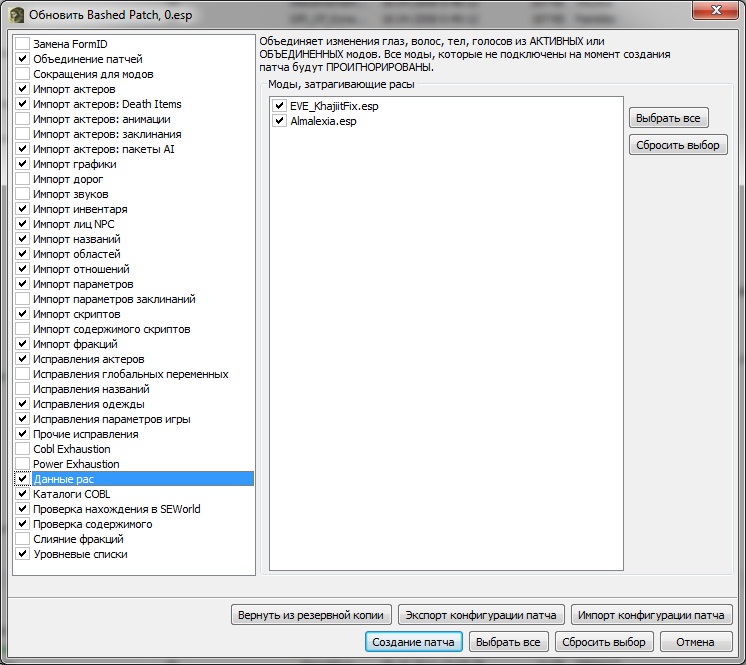This screenshot has width=746, height=665.
Task: Uncheck the Данные рас checkbox
Action: coord(22,479)
